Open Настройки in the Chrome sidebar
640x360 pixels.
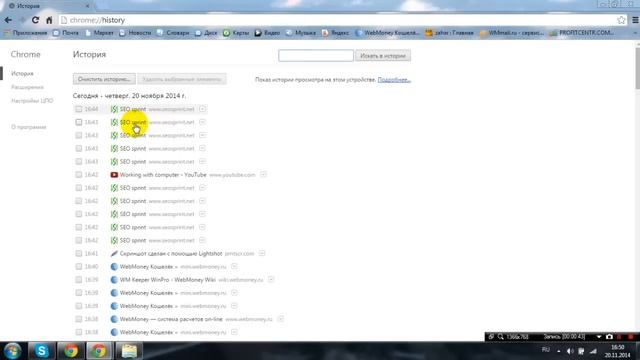point(32,101)
